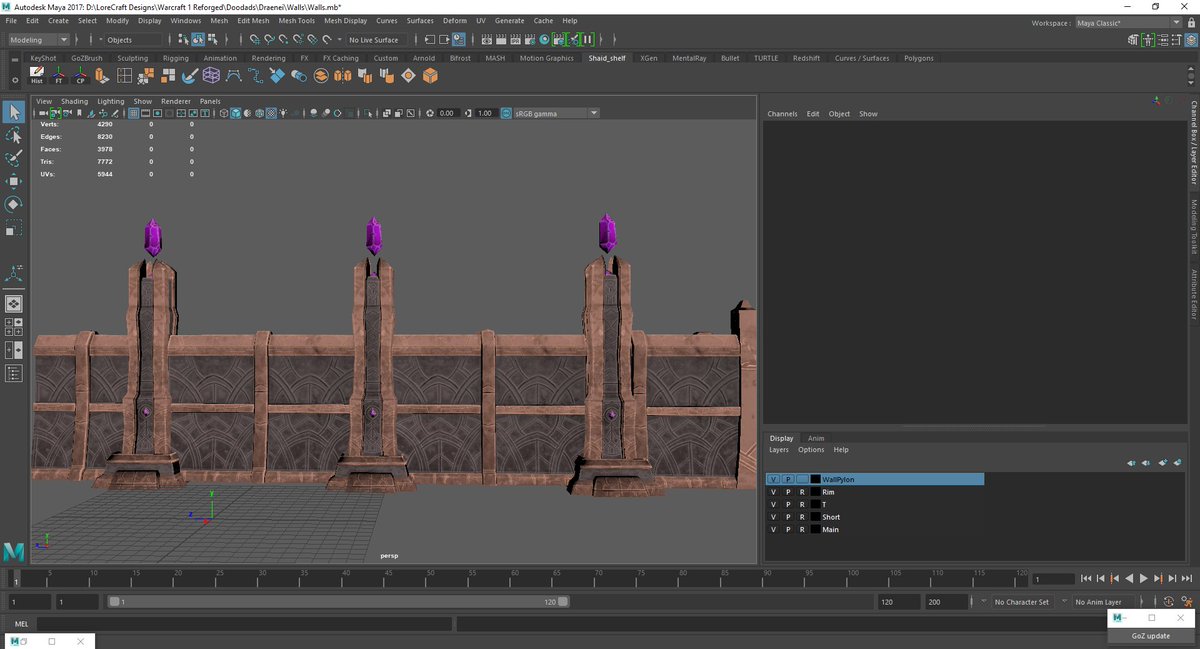Viewport: 1200px width, 649px height.
Task: Click the GoZ update button
Action: click(x=1150, y=636)
